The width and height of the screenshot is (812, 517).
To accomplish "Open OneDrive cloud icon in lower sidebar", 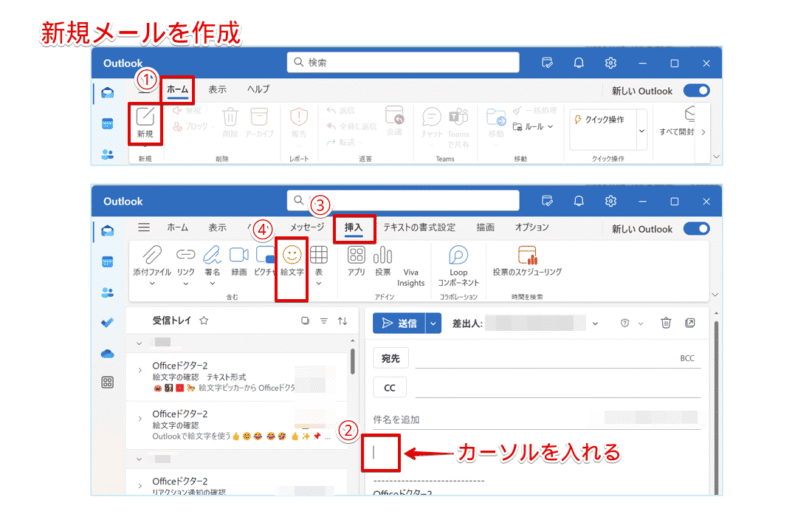I will point(107,354).
